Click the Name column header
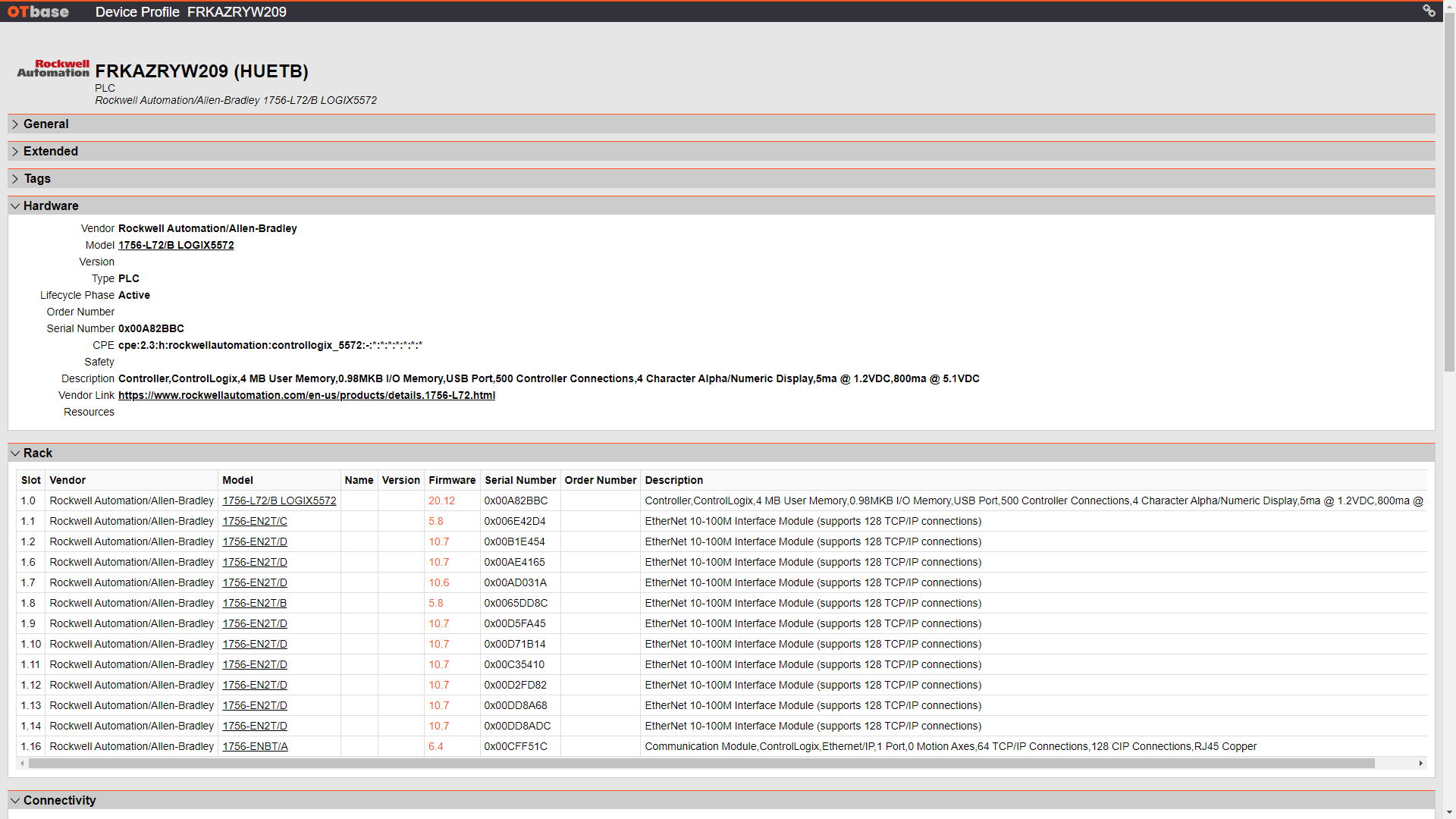 pos(359,480)
